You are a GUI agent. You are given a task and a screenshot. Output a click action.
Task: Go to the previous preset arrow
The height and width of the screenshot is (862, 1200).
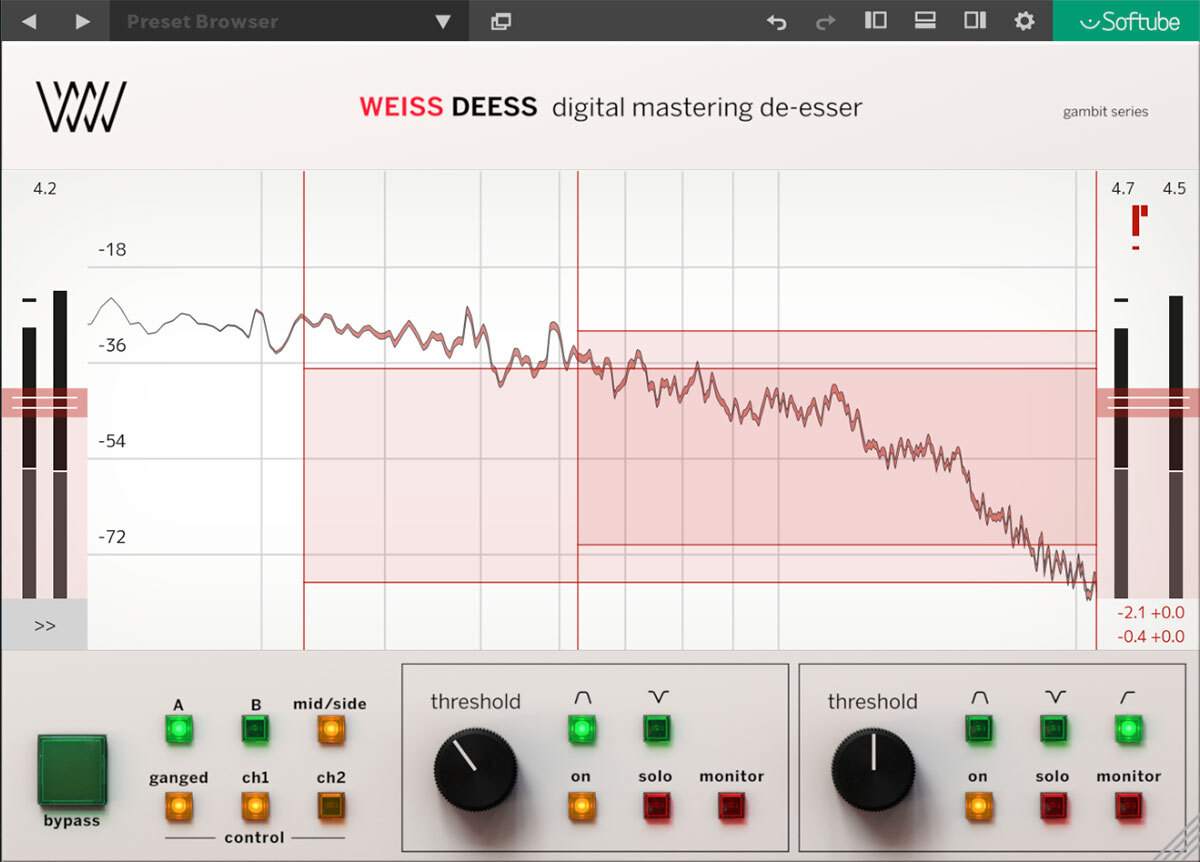click(x=29, y=21)
